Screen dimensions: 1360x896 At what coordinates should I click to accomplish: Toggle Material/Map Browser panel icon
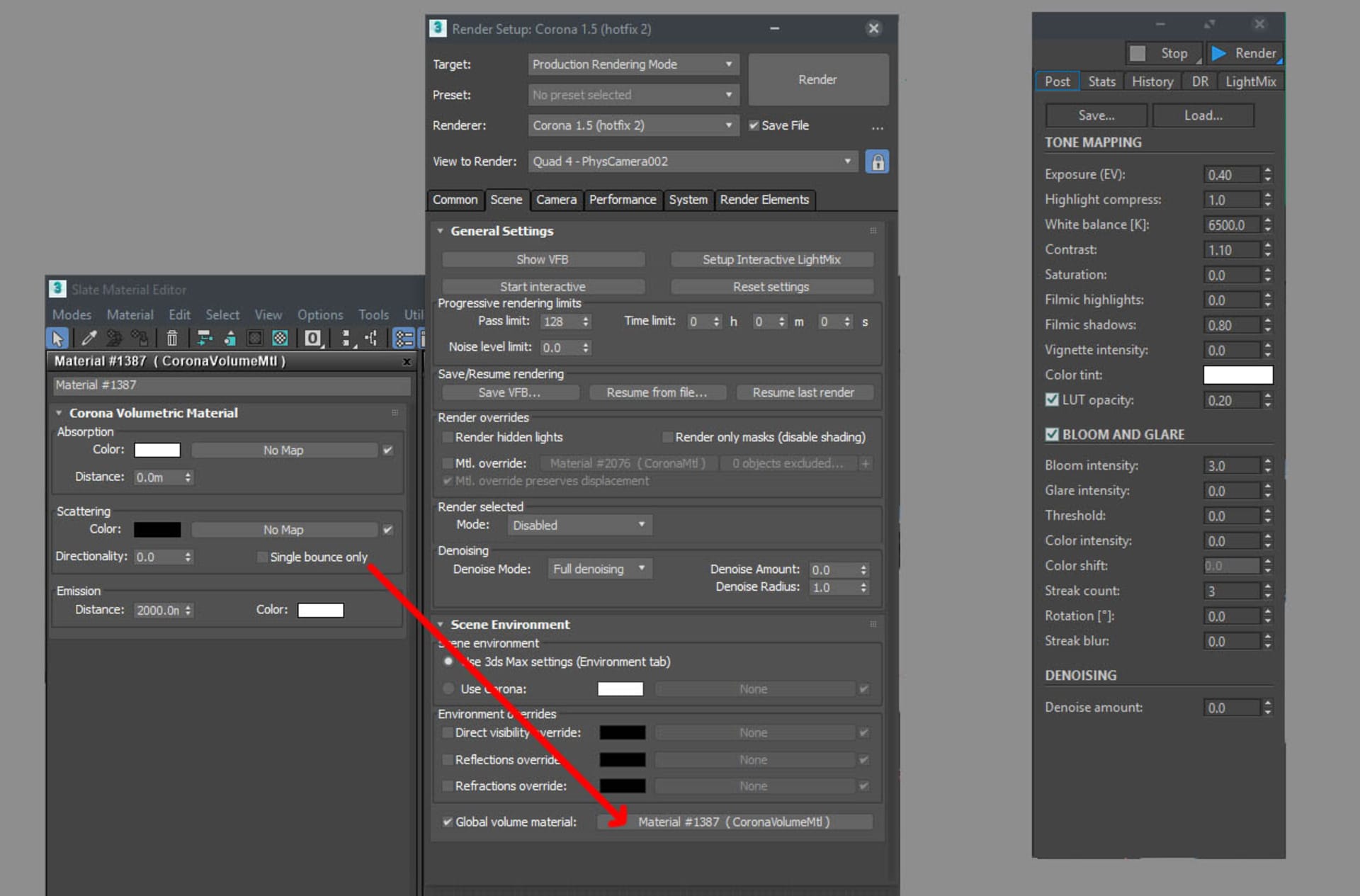click(404, 339)
